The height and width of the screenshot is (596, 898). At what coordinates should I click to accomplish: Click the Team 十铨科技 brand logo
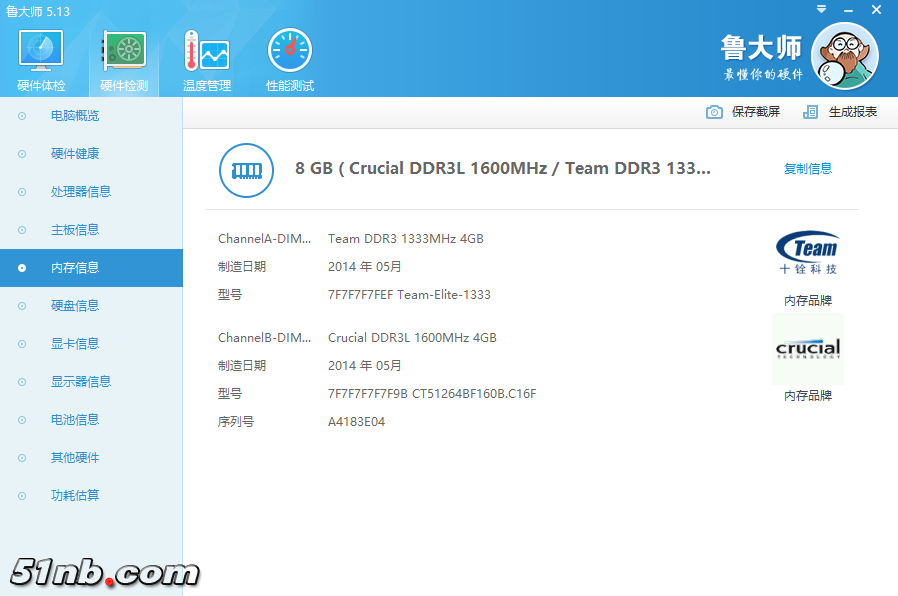[x=807, y=253]
